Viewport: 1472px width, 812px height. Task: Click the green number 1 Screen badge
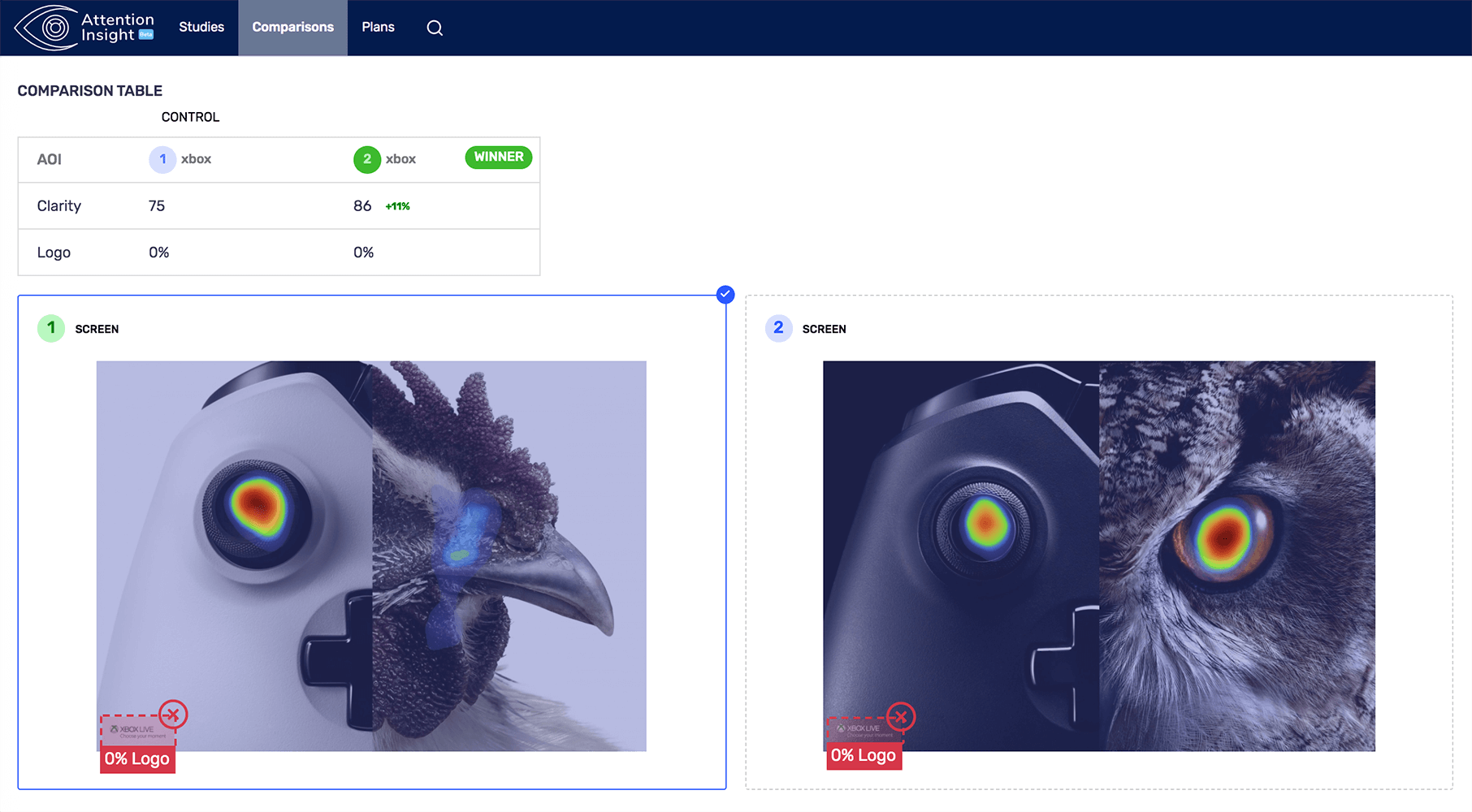(x=51, y=328)
